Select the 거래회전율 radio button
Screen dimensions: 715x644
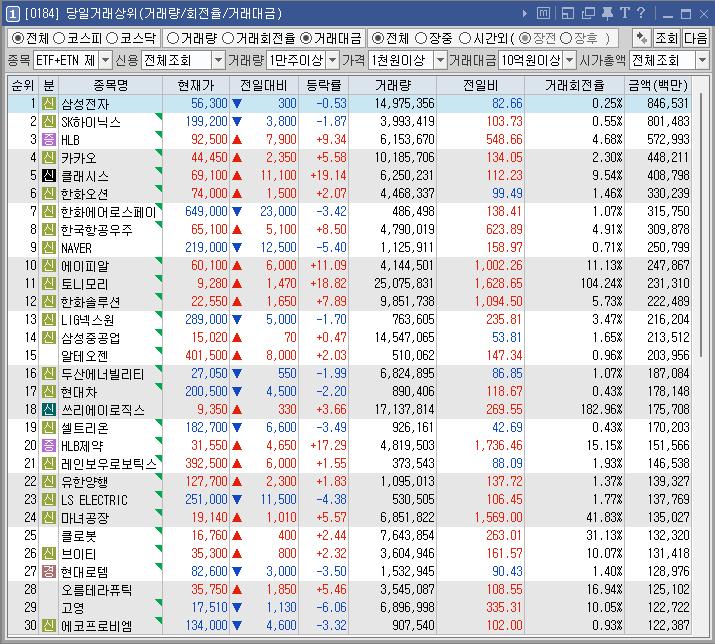(x=228, y=38)
